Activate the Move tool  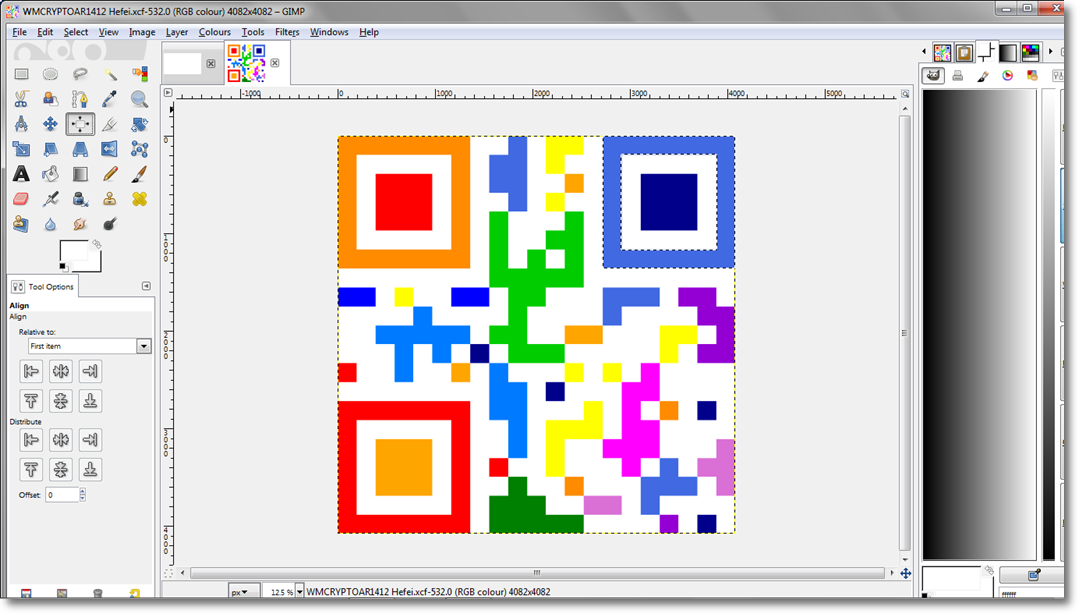50,124
